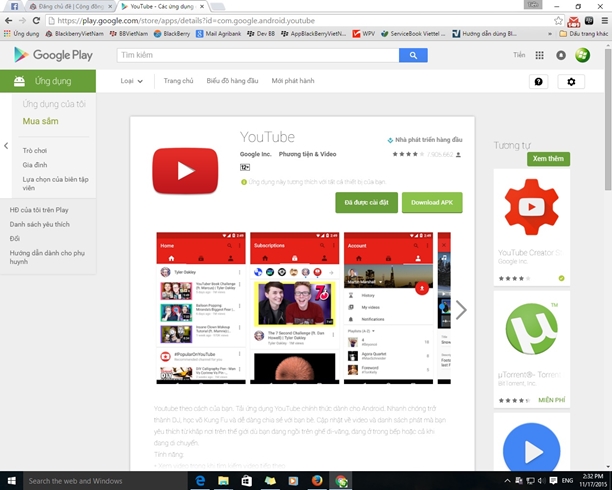612x490 pixels.
Task: Open Firefox from taskbar
Action: click(317, 481)
